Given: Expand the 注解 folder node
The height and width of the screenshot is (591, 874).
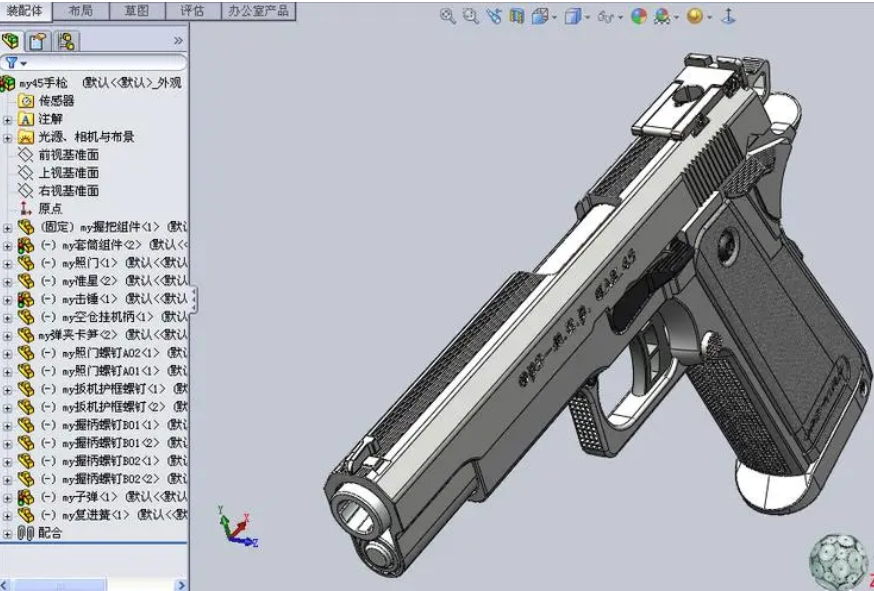Looking at the screenshot, I should pos(8,119).
